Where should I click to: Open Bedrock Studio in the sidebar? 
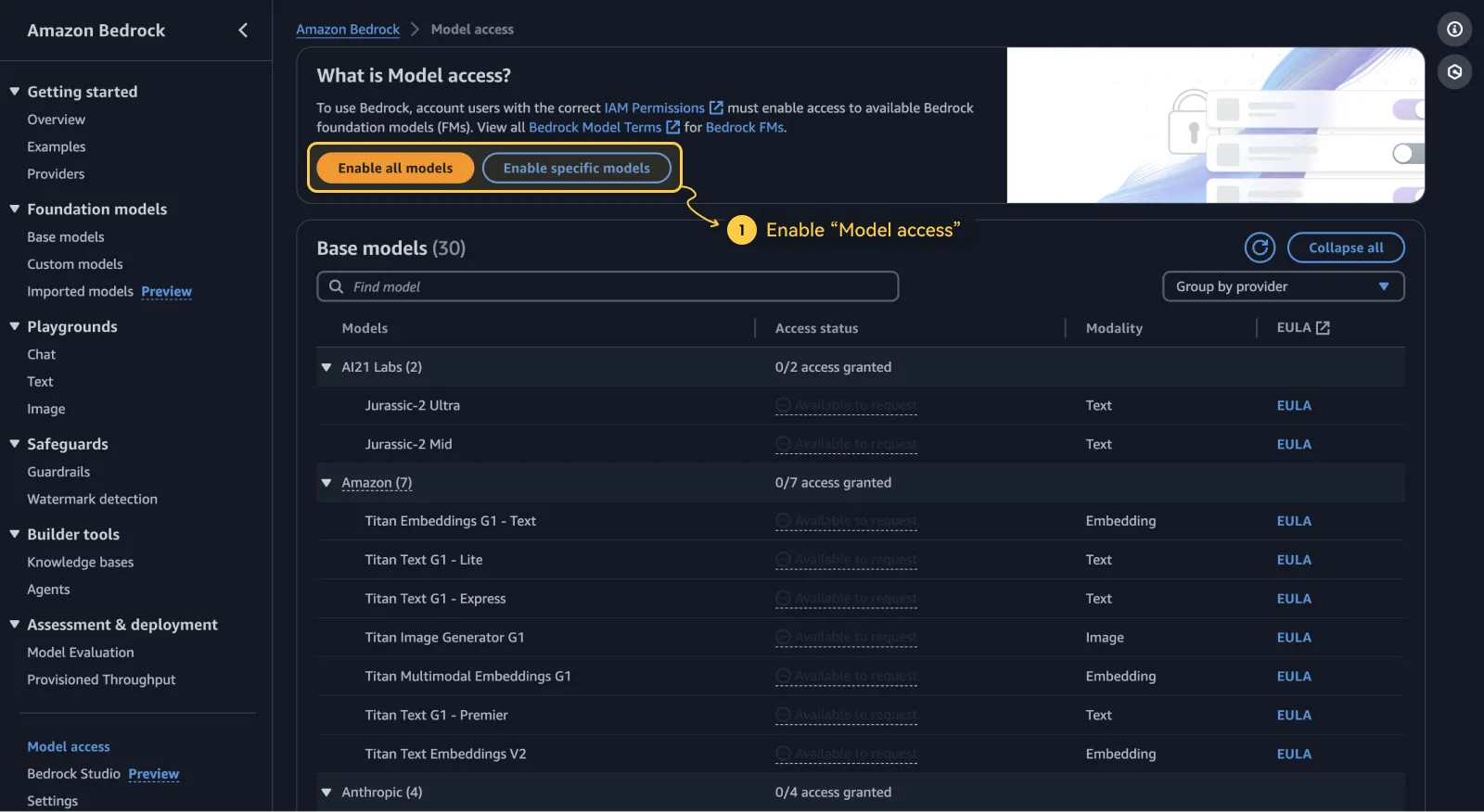coord(73,774)
